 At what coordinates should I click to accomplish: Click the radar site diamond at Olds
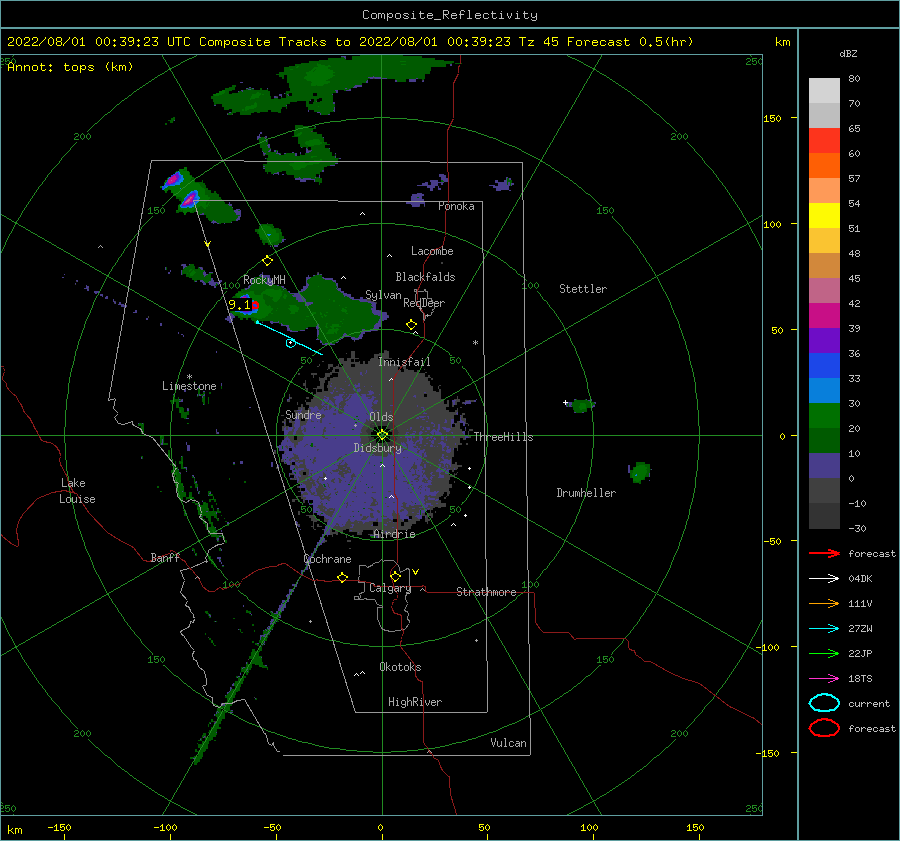[x=382, y=435]
